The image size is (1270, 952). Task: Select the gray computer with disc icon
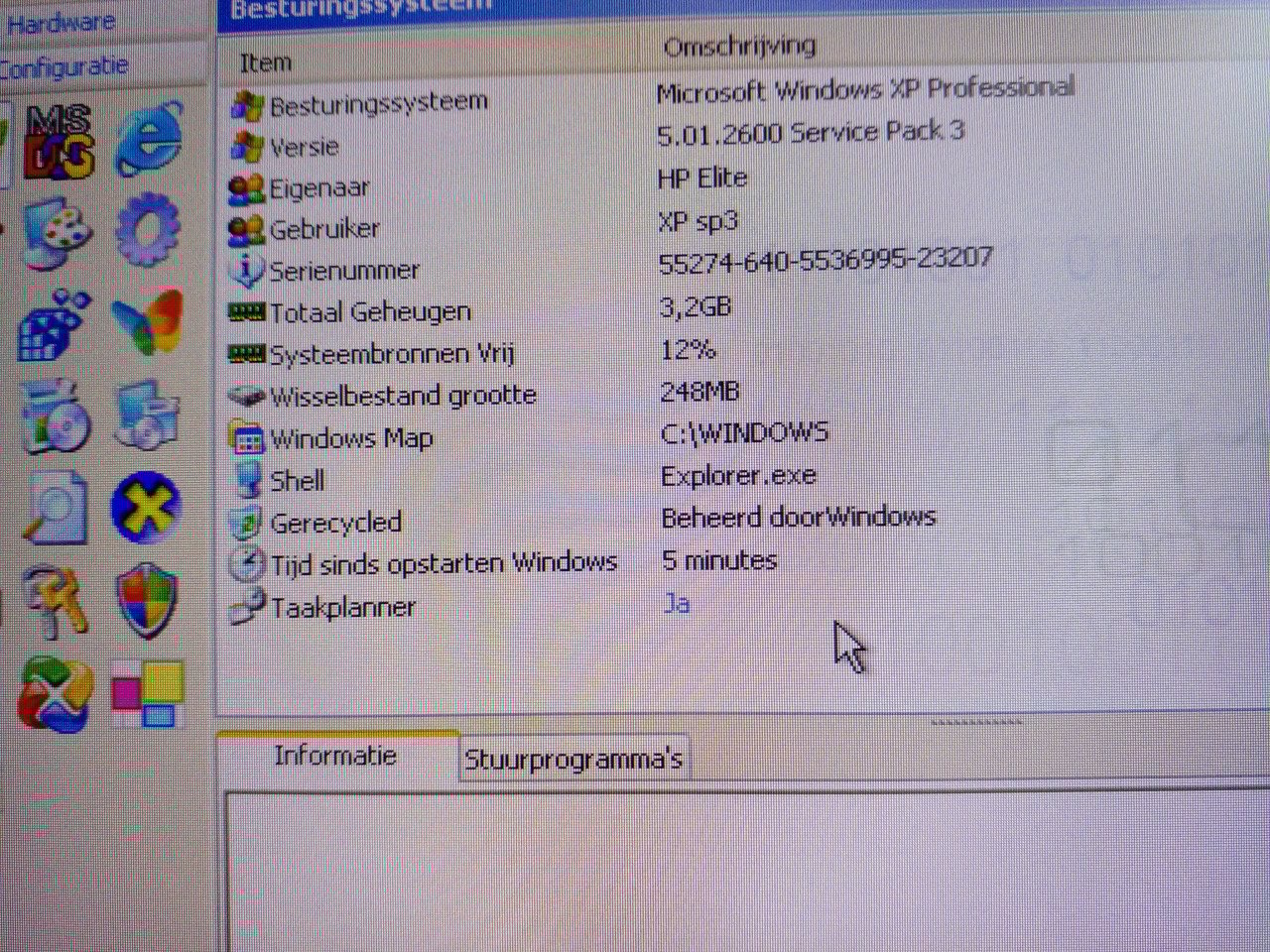[x=147, y=415]
